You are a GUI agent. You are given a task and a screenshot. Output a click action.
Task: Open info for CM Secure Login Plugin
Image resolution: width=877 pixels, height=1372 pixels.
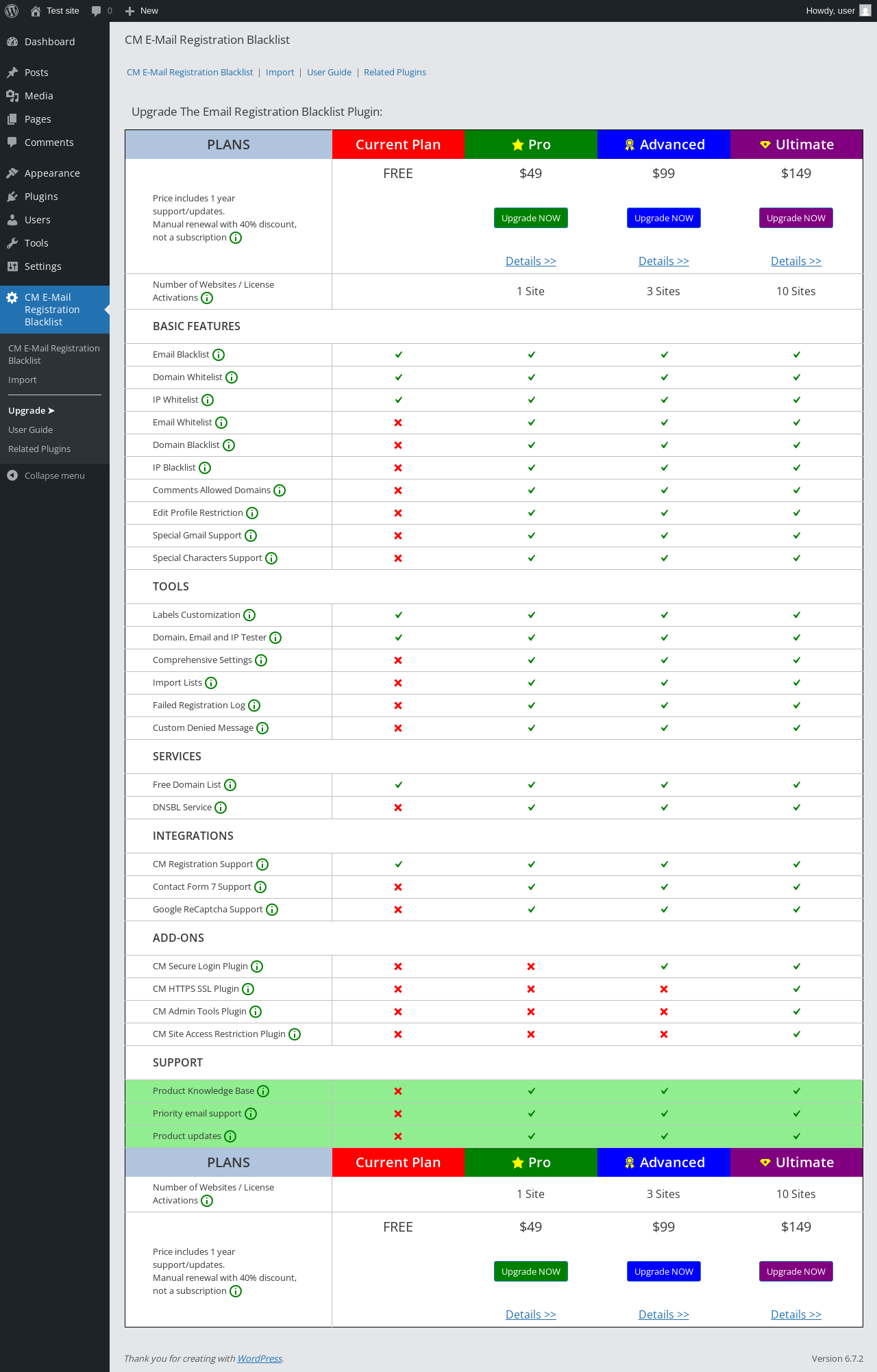[257, 966]
